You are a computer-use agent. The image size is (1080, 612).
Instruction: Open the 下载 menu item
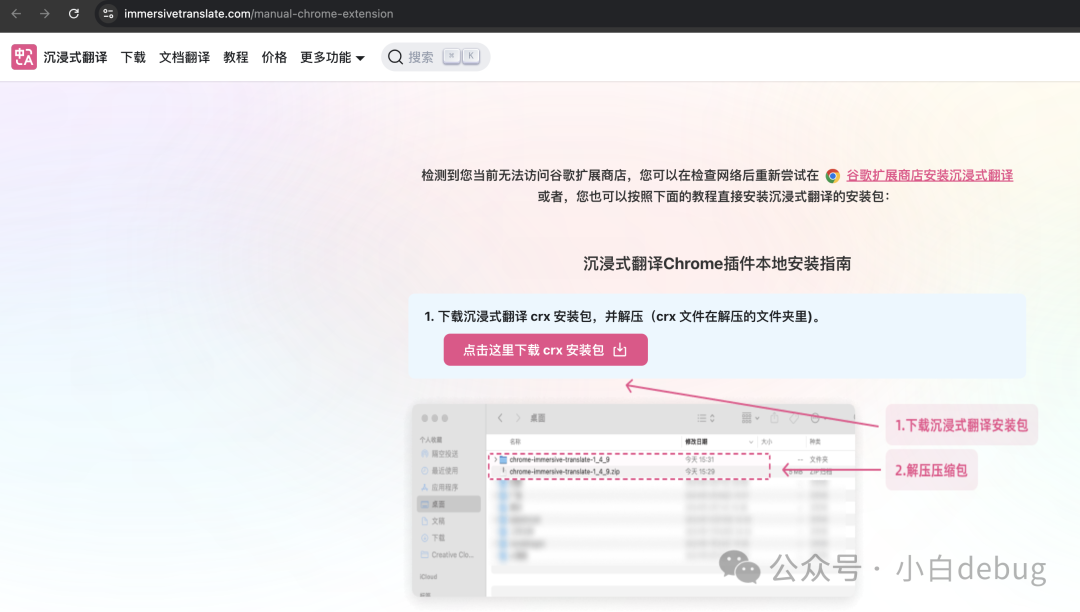[x=133, y=57]
